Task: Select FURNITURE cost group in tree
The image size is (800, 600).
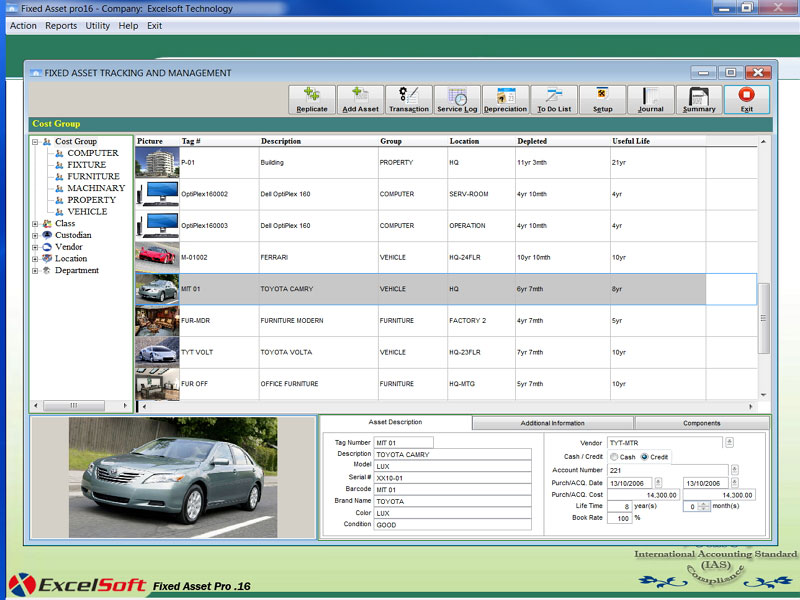Action: pyautogui.click(x=93, y=177)
